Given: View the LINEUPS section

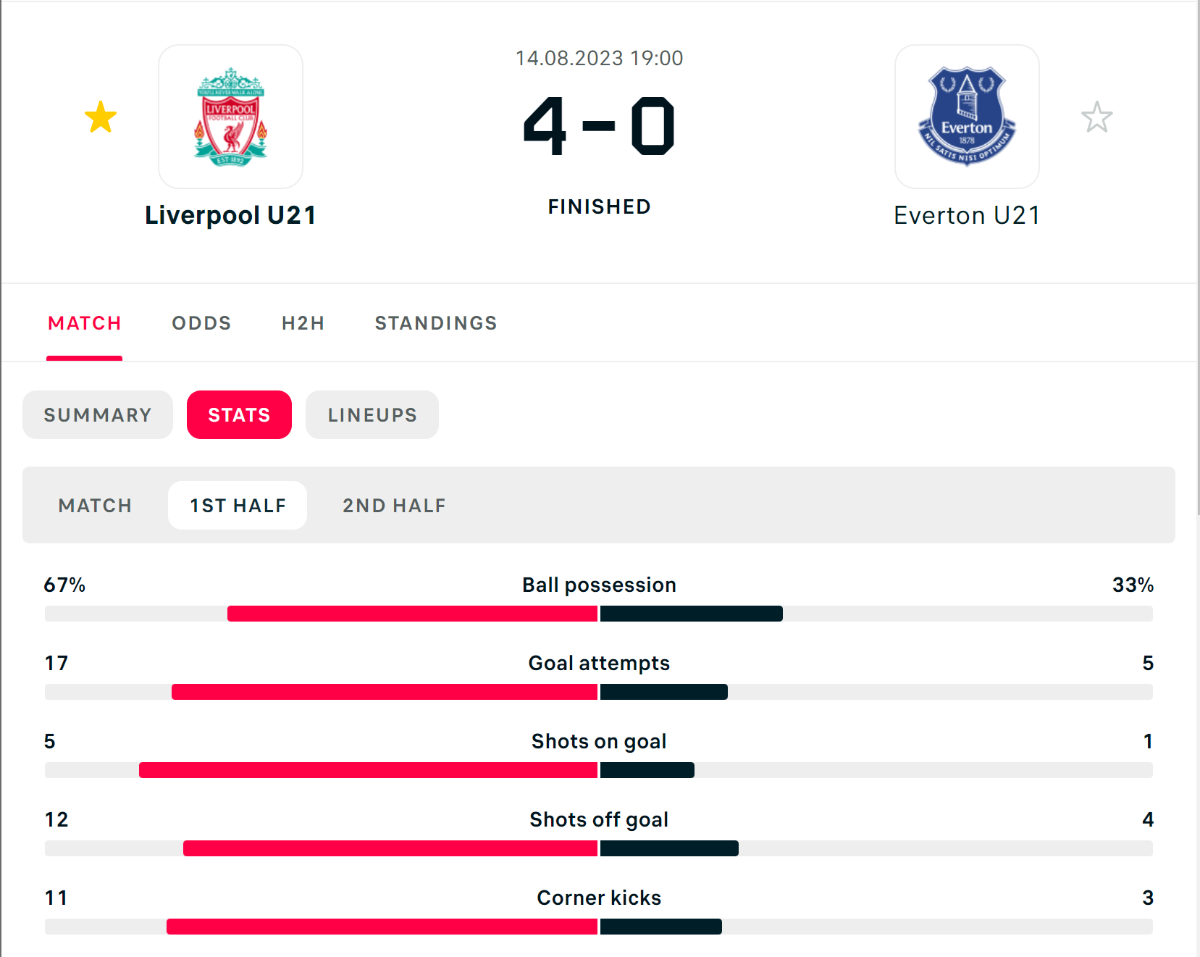Looking at the screenshot, I should pyautogui.click(x=372, y=415).
